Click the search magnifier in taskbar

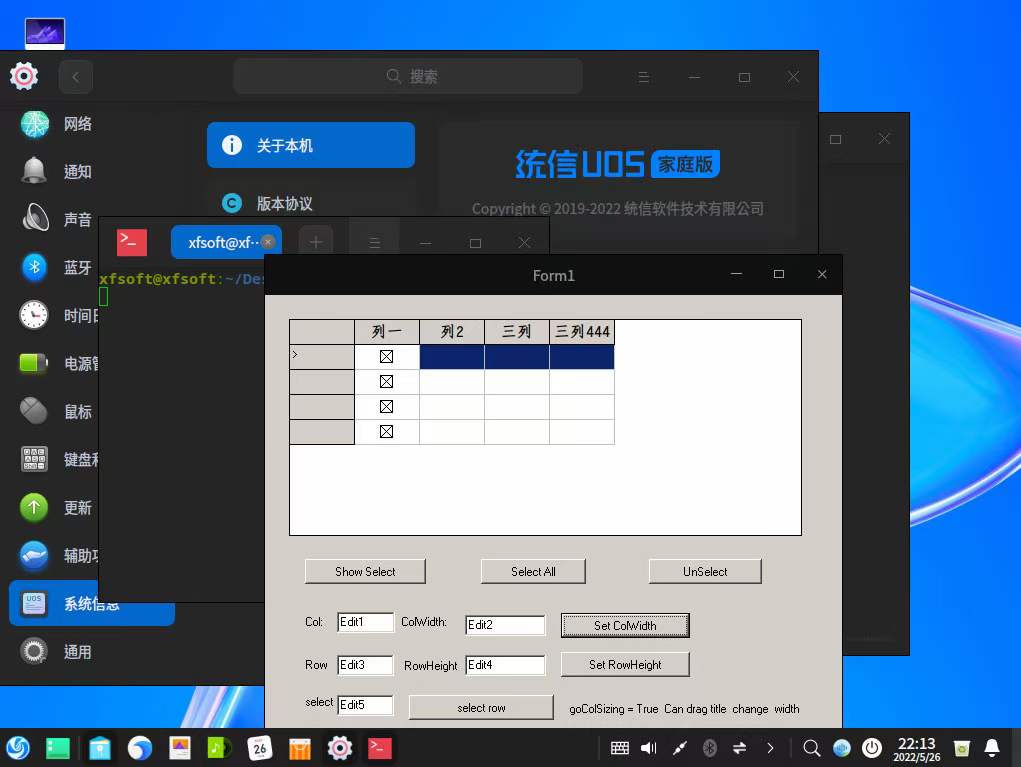pyautogui.click(x=811, y=748)
